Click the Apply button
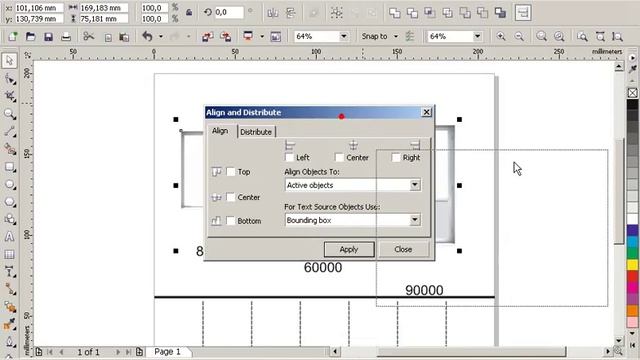Viewport: 640px width, 360px height. pos(349,249)
